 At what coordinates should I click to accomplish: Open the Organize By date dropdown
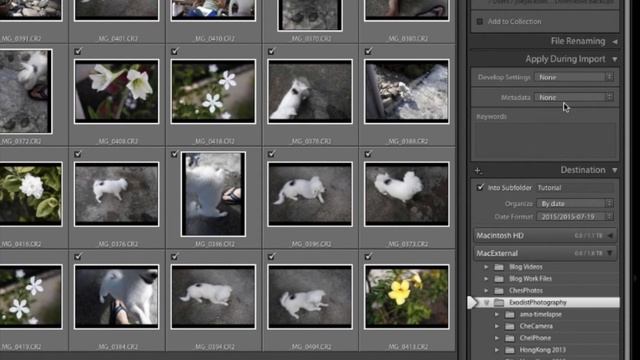[x=576, y=203]
